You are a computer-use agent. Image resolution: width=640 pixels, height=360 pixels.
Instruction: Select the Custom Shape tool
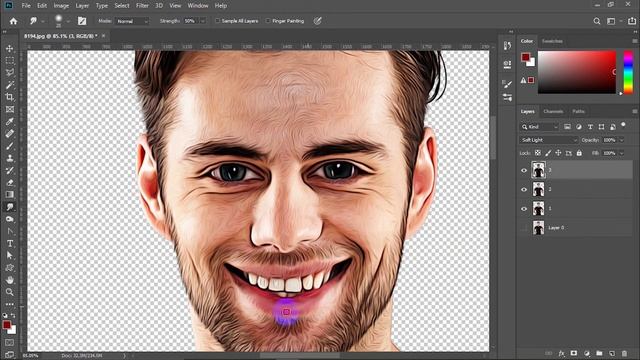10,268
